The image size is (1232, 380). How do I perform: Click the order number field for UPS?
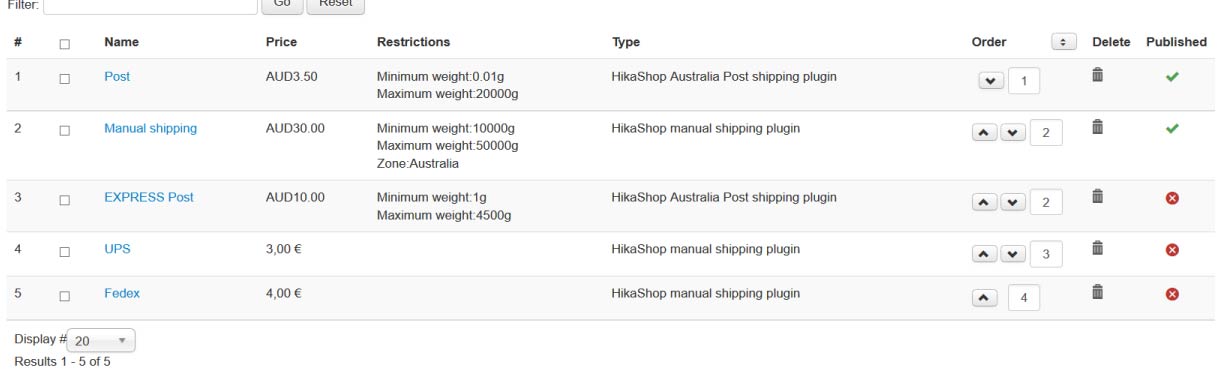click(x=1045, y=254)
